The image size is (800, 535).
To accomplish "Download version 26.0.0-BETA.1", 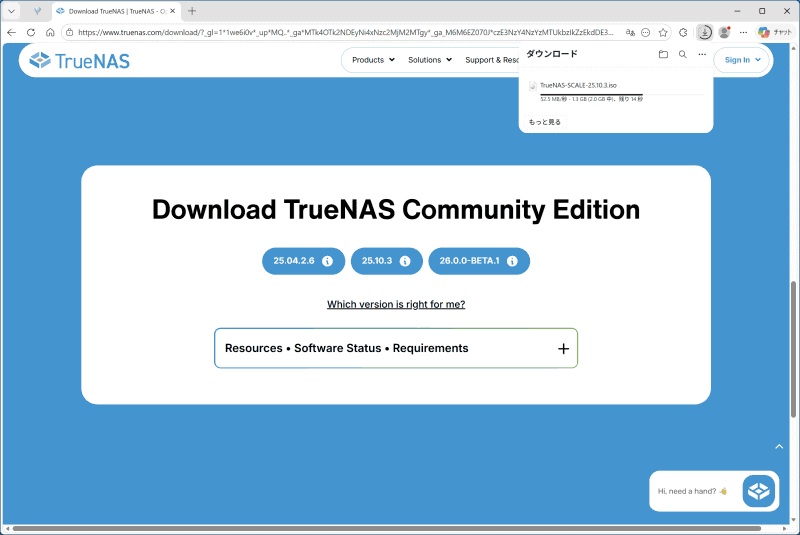I will tap(469, 261).
